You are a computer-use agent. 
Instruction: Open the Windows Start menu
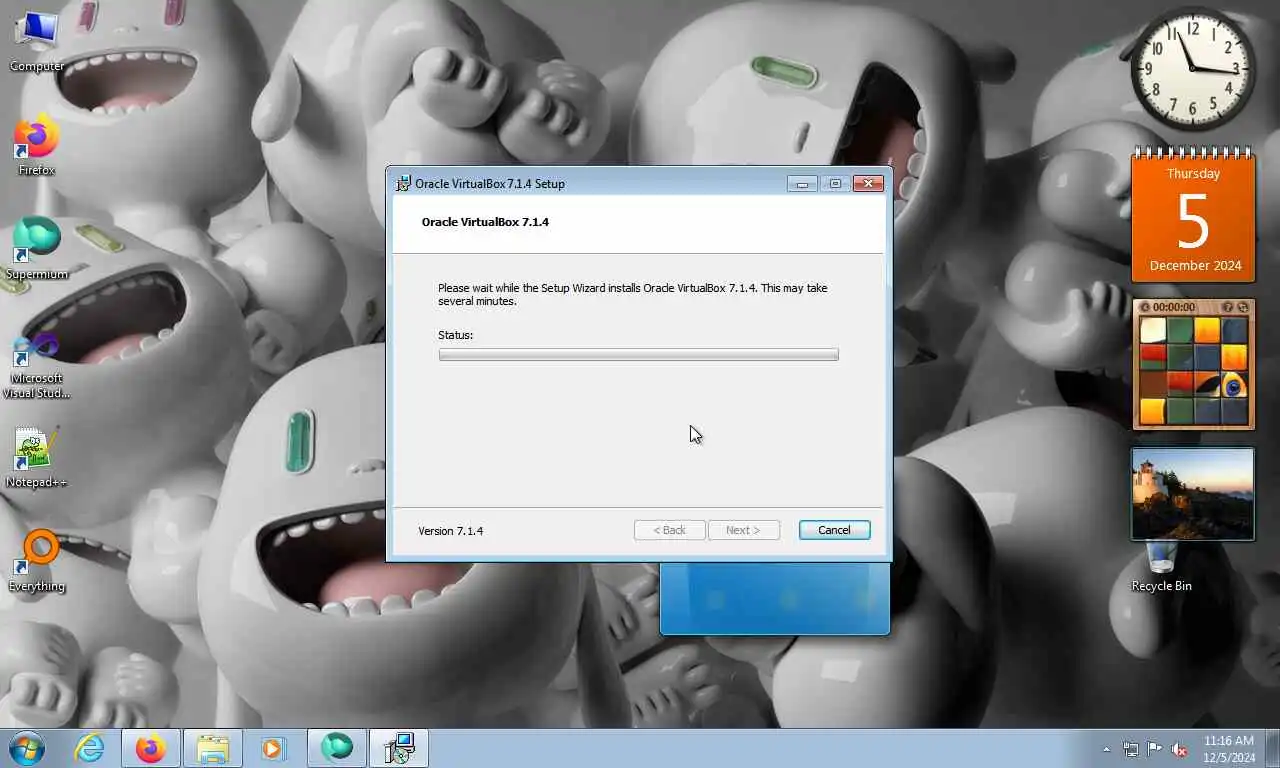pyautogui.click(x=27, y=748)
